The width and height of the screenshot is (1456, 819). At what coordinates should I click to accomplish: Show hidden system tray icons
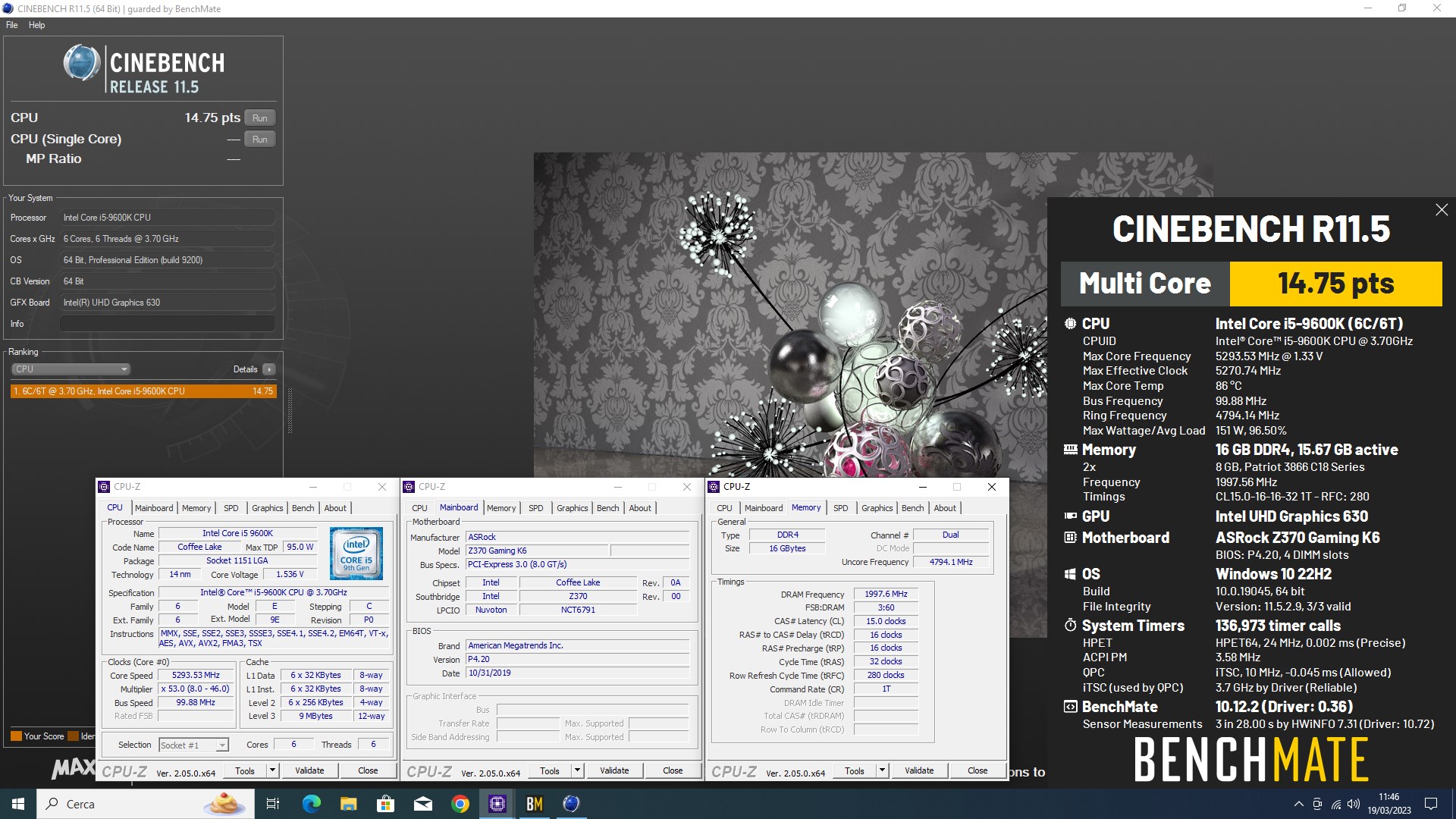coord(1298,804)
